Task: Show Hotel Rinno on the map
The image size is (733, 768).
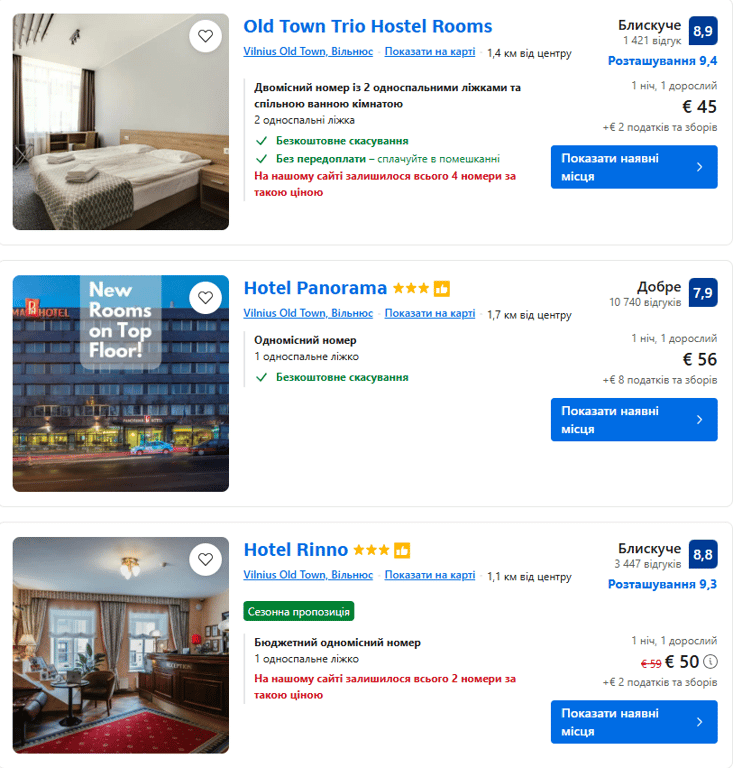Action: [x=429, y=575]
